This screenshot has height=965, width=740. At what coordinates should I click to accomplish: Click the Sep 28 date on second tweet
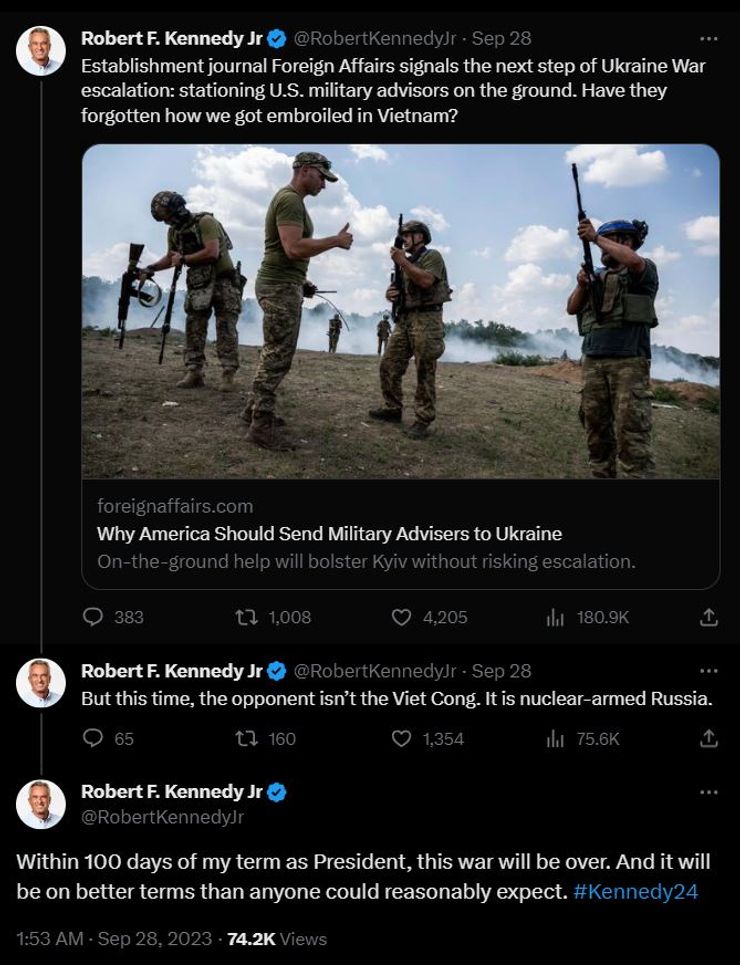pos(501,671)
